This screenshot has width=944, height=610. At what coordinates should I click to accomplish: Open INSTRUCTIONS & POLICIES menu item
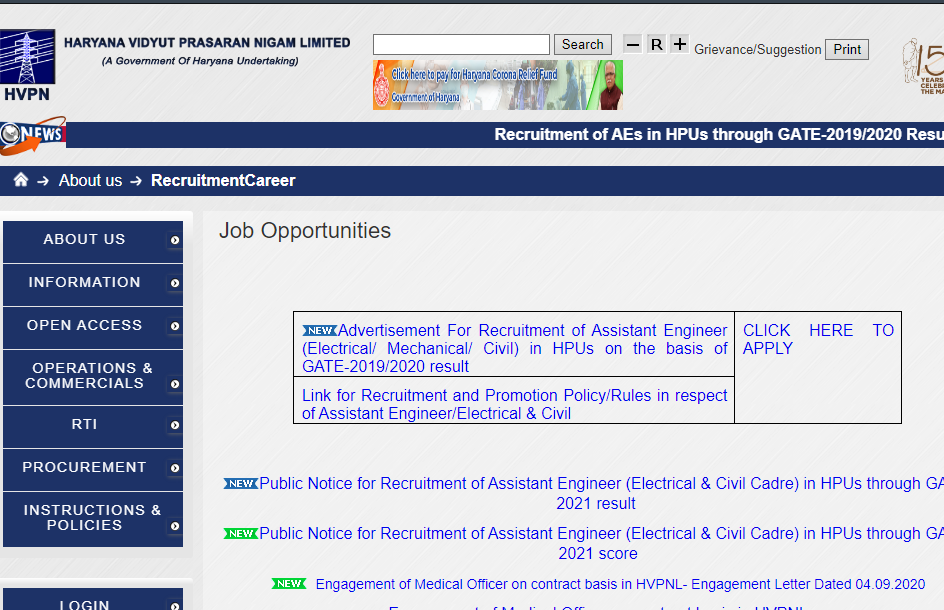click(93, 519)
